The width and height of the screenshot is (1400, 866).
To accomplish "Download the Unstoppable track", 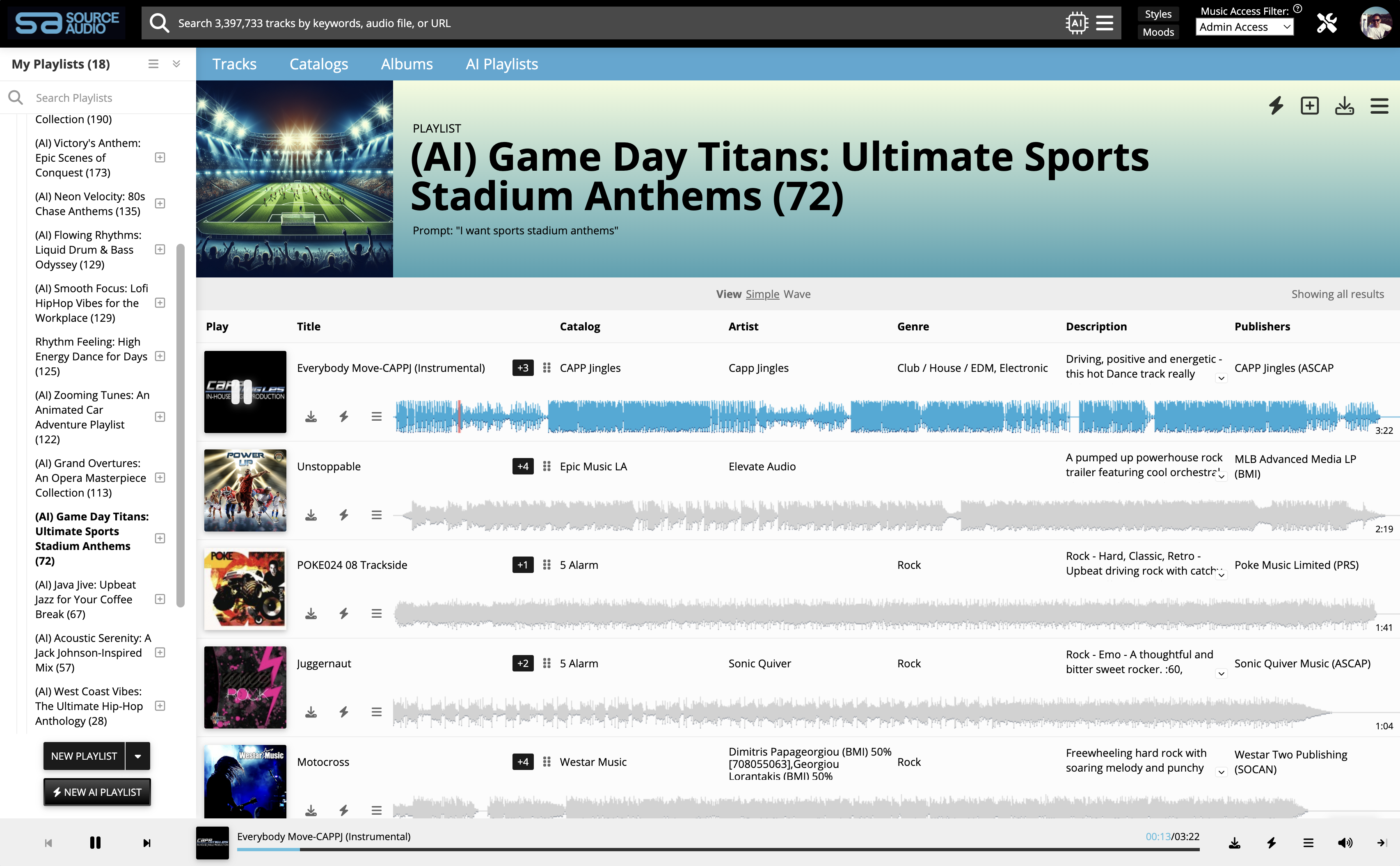I will point(311,515).
